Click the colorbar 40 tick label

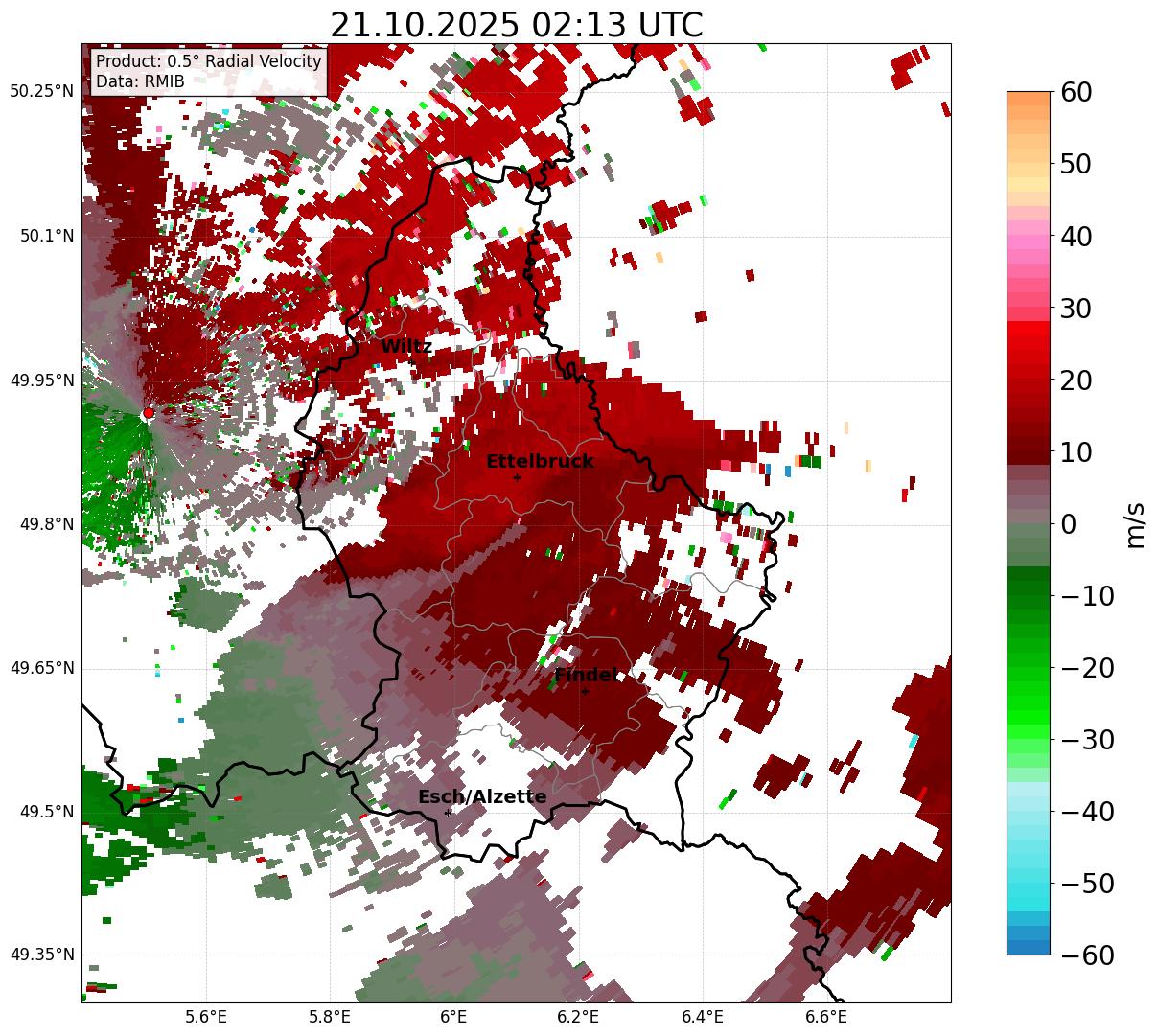(x=1076, y=236)
